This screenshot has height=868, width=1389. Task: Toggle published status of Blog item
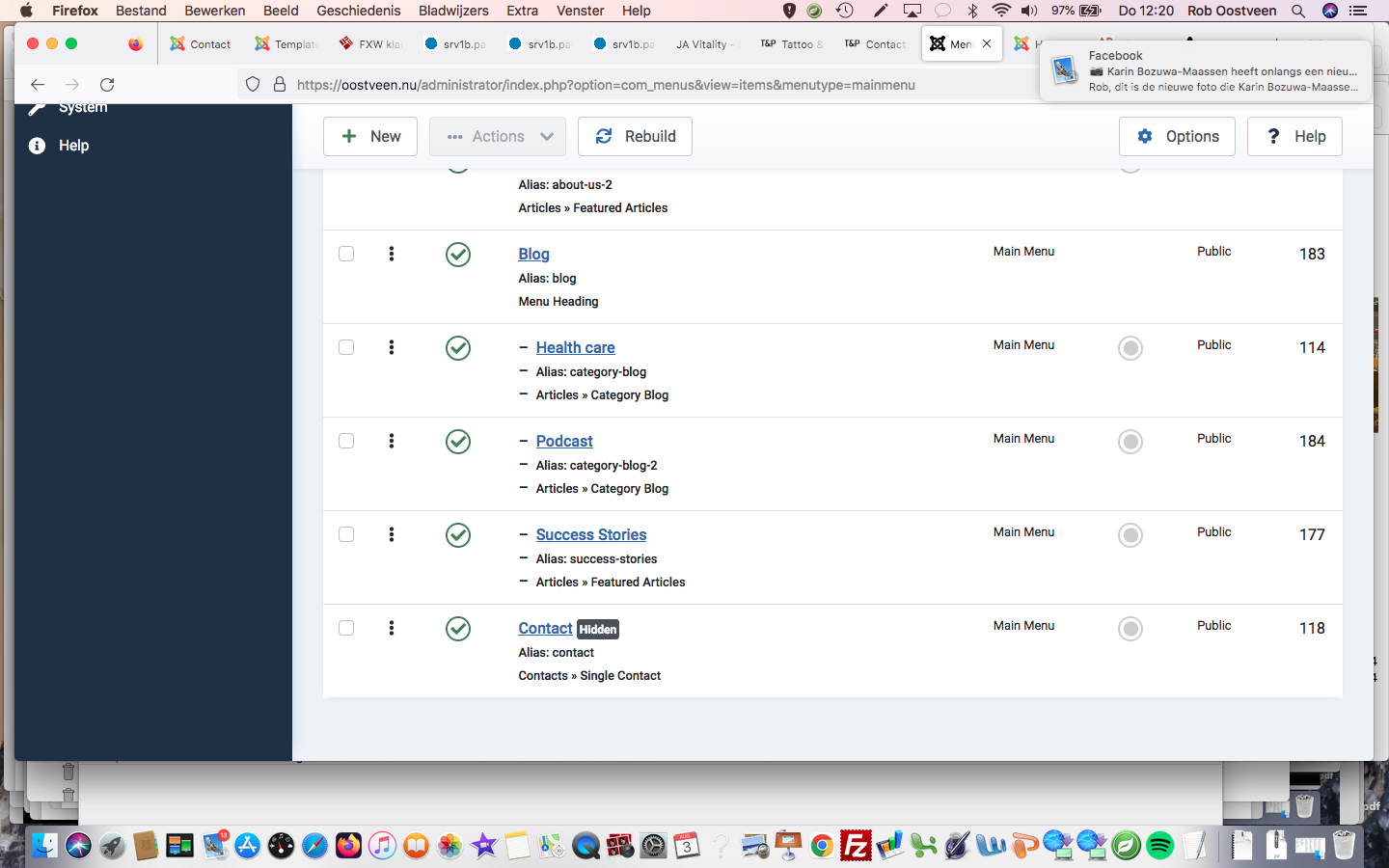pos(458,255)
